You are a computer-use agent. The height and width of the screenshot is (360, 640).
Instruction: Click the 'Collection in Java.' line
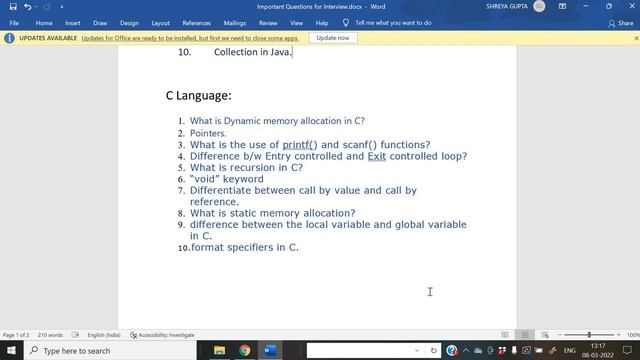point(253,52)
